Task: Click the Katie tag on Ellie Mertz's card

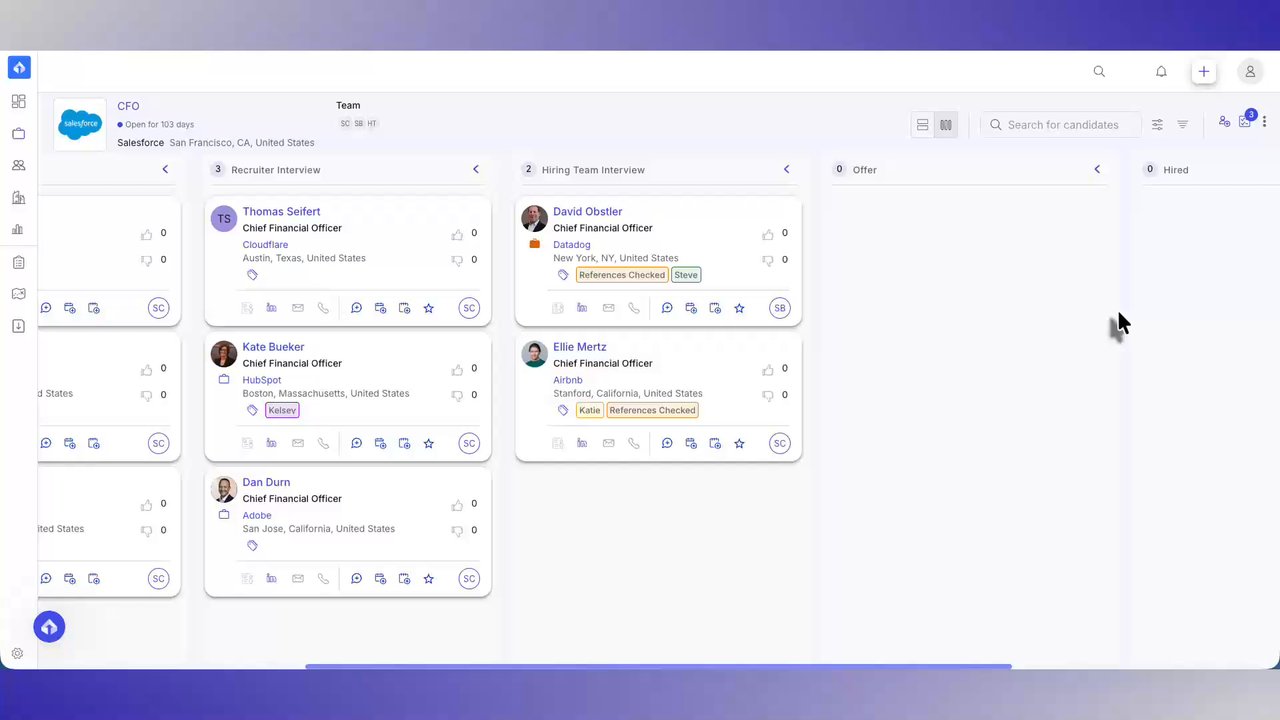Action: tap(590, 410)
